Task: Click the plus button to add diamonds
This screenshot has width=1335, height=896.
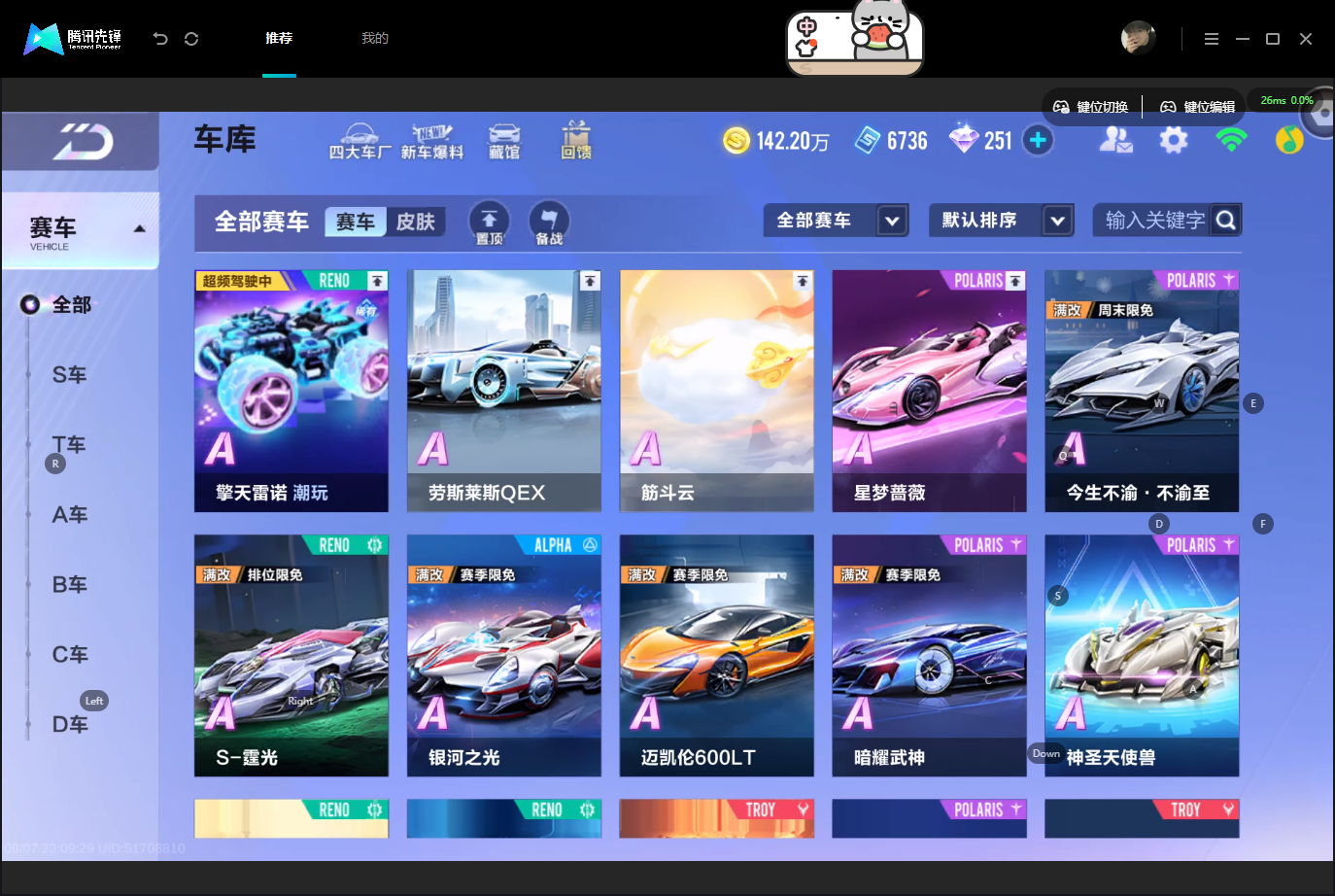Action: tap(1038, 141)
